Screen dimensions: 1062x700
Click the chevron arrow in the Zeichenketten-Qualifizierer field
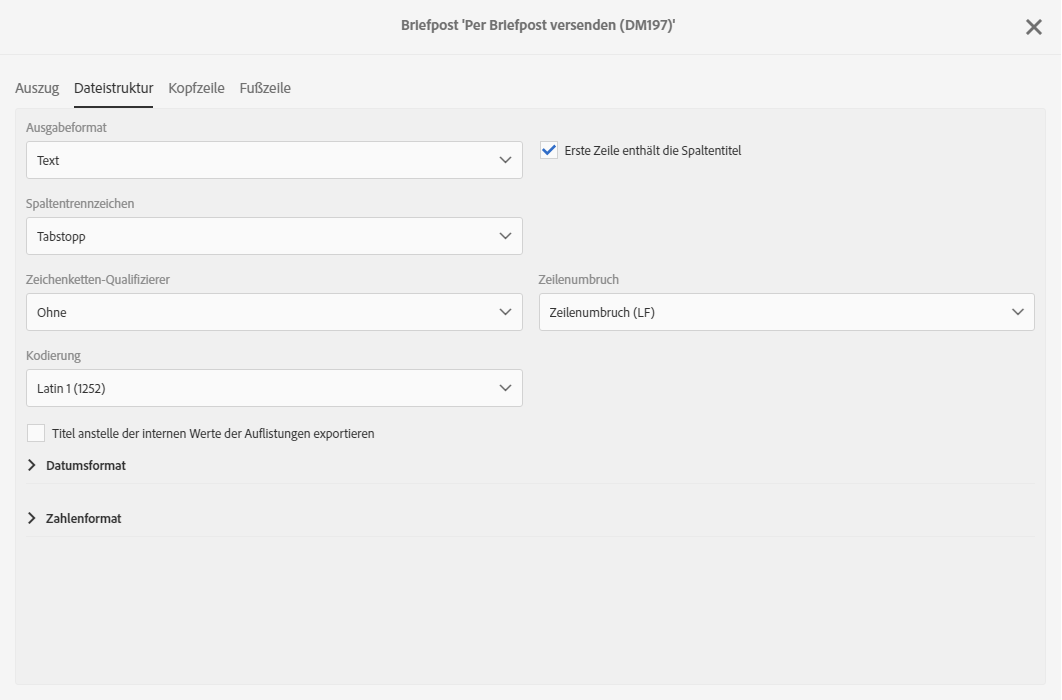[505, 312]
